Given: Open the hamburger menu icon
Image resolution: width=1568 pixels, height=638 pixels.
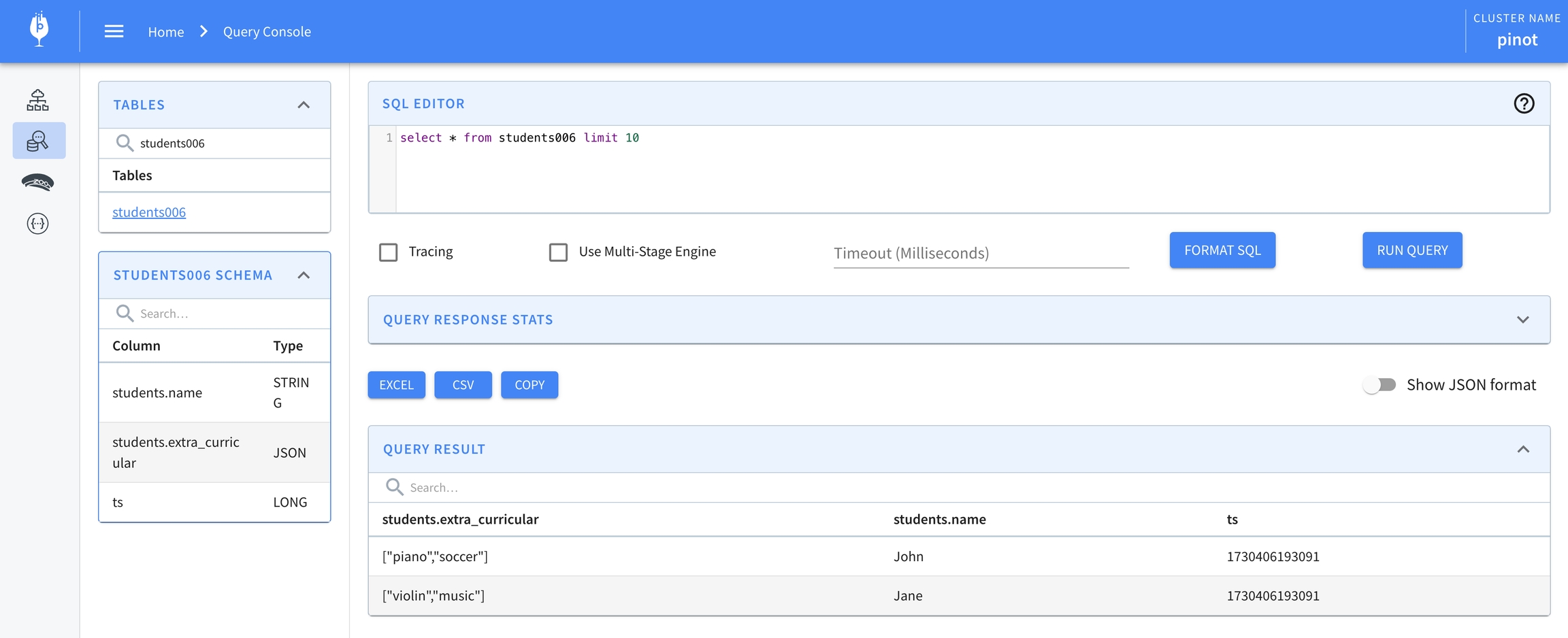Looking at the screenshot, I should 114,31.
